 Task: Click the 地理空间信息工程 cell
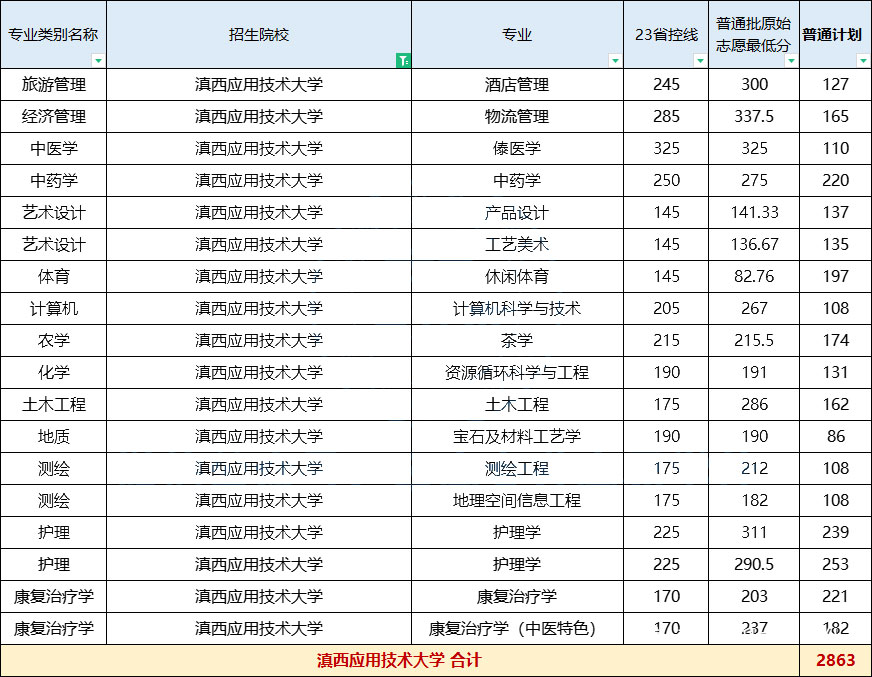[x=516, y=501]
